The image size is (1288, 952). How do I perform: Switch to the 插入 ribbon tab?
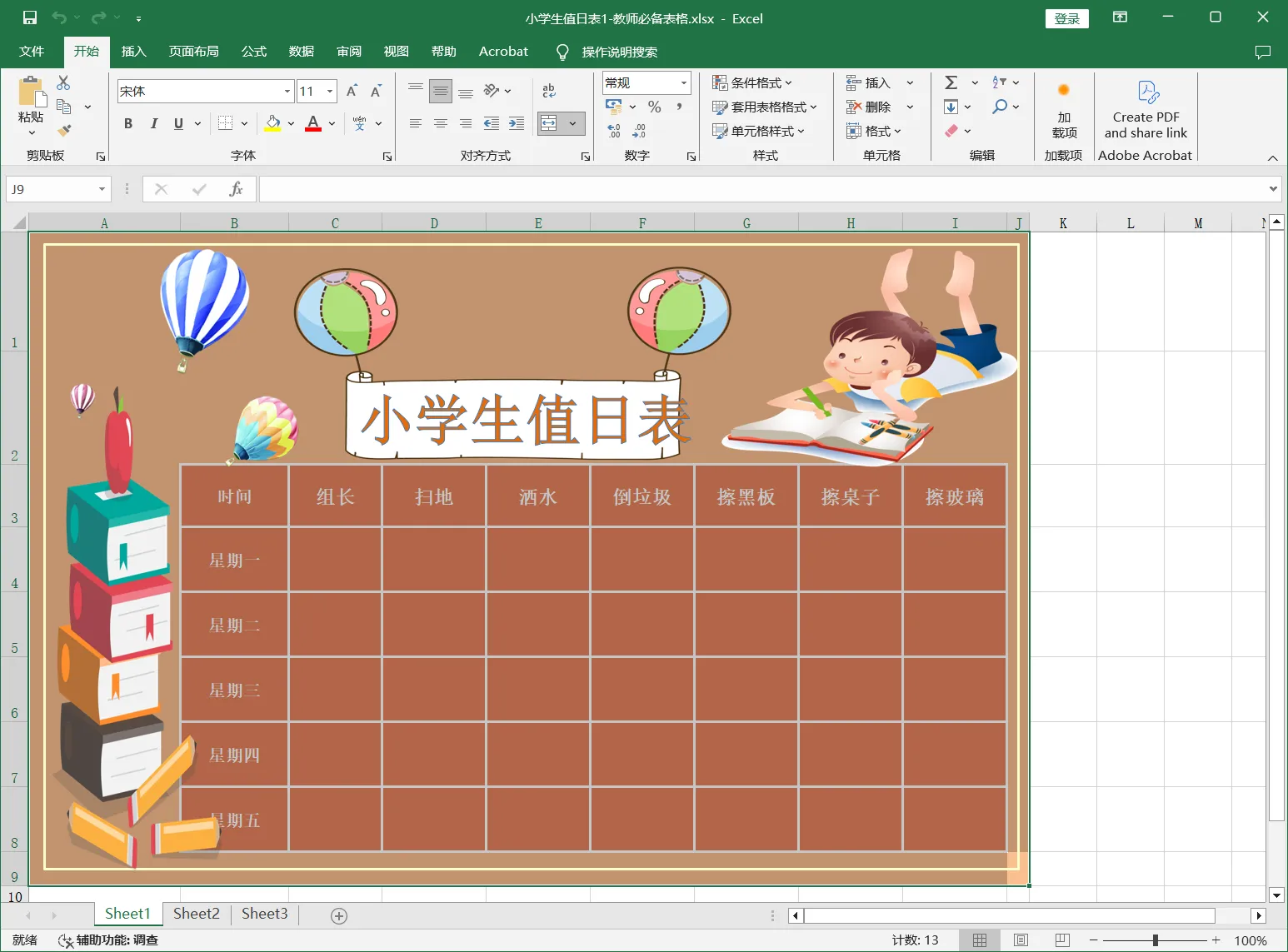pyautogui.click(x=133, y=52)
